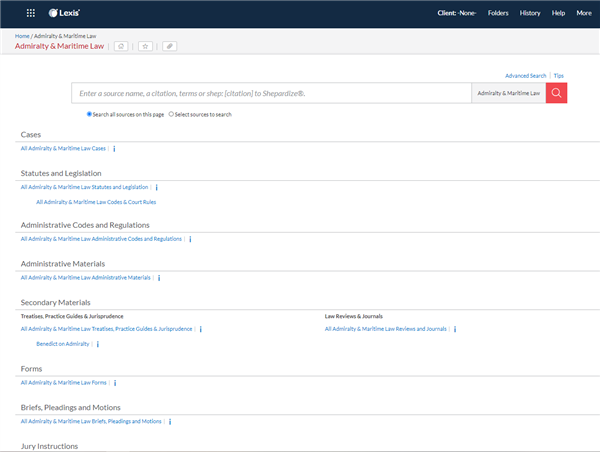This screenshot has width=600, height=452.
Task: Open the Folders menu item
Action: point(498,13)
